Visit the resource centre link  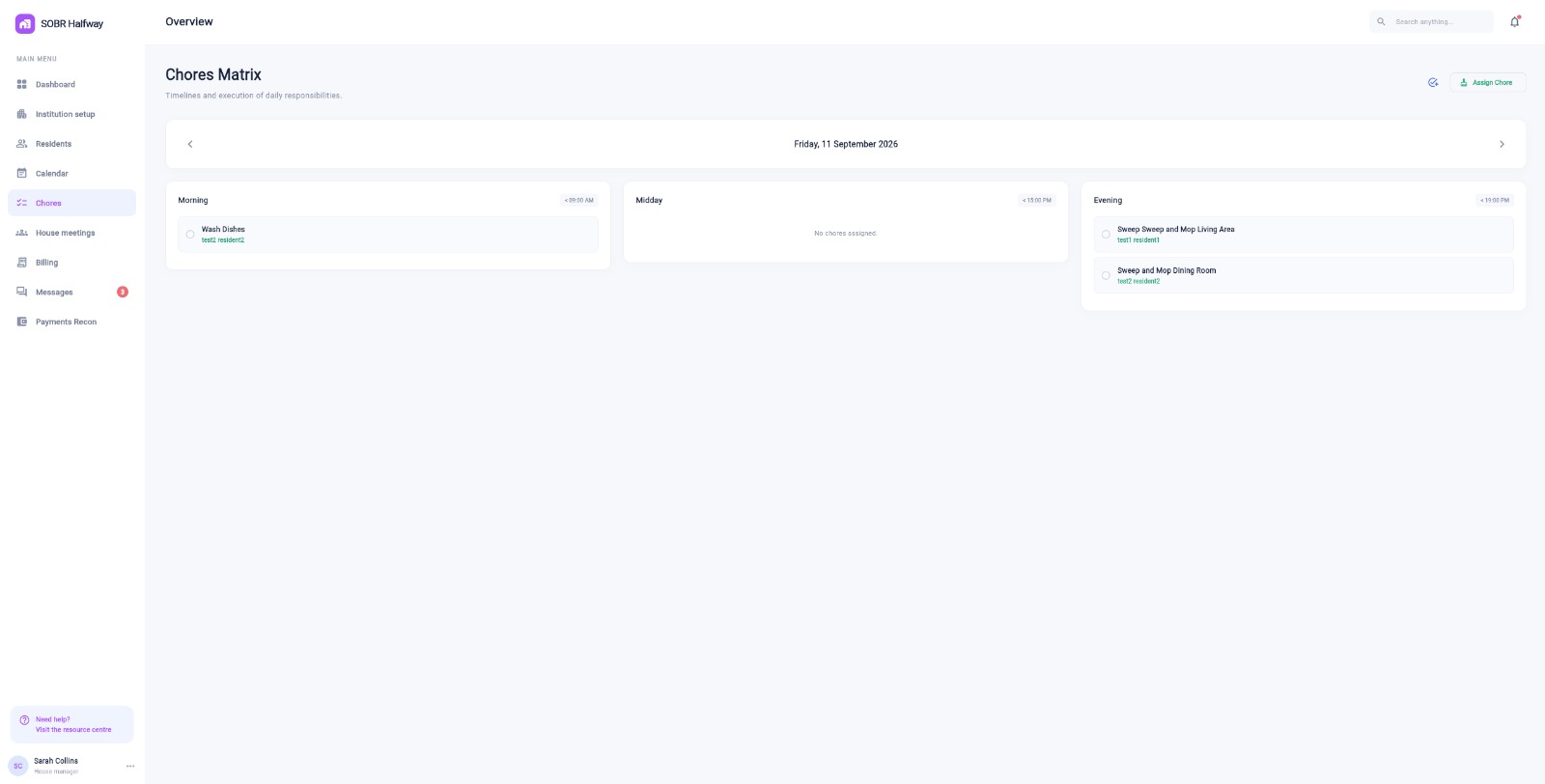tap(73, 730)
